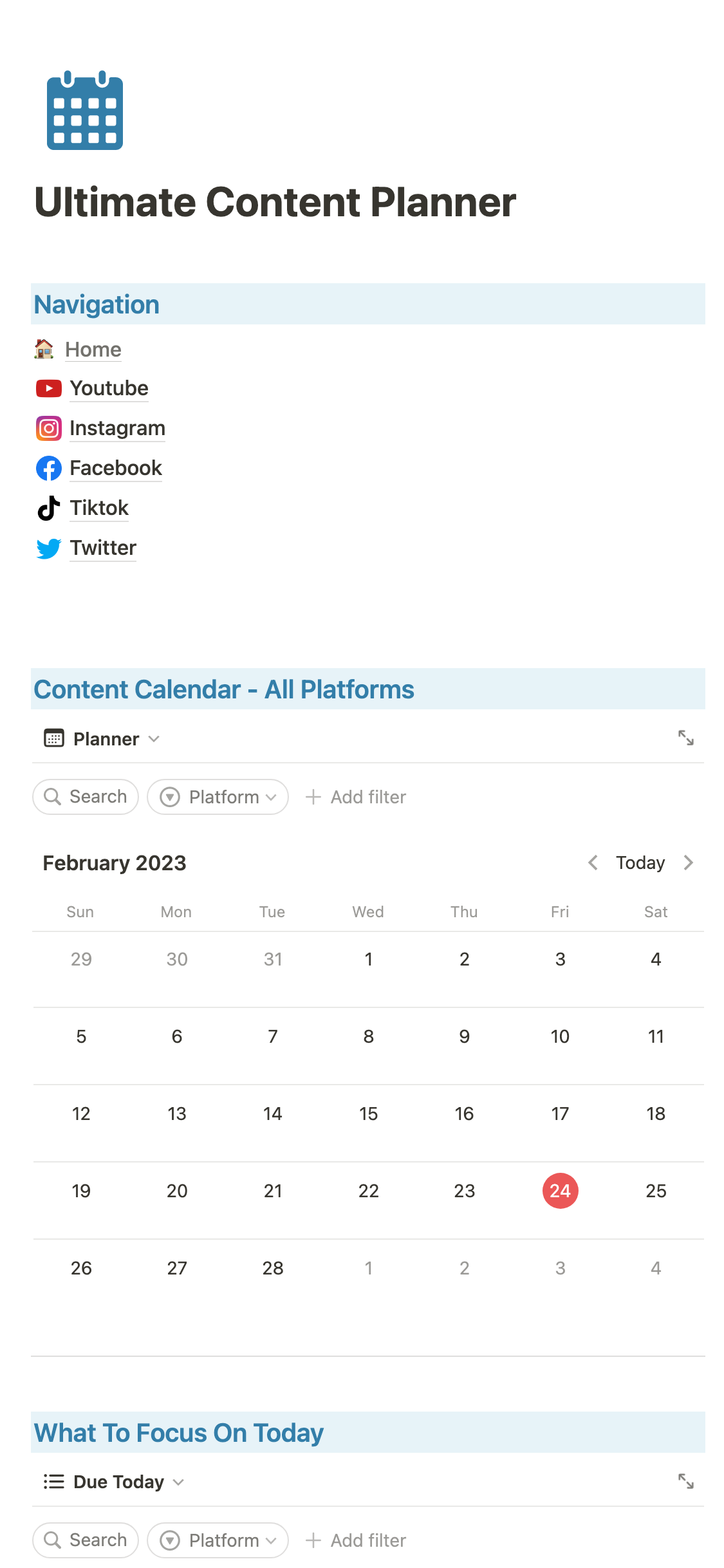Search within the Planner calendar
724x1568 pixels.
pyautogui.click(x=86, y=797)
